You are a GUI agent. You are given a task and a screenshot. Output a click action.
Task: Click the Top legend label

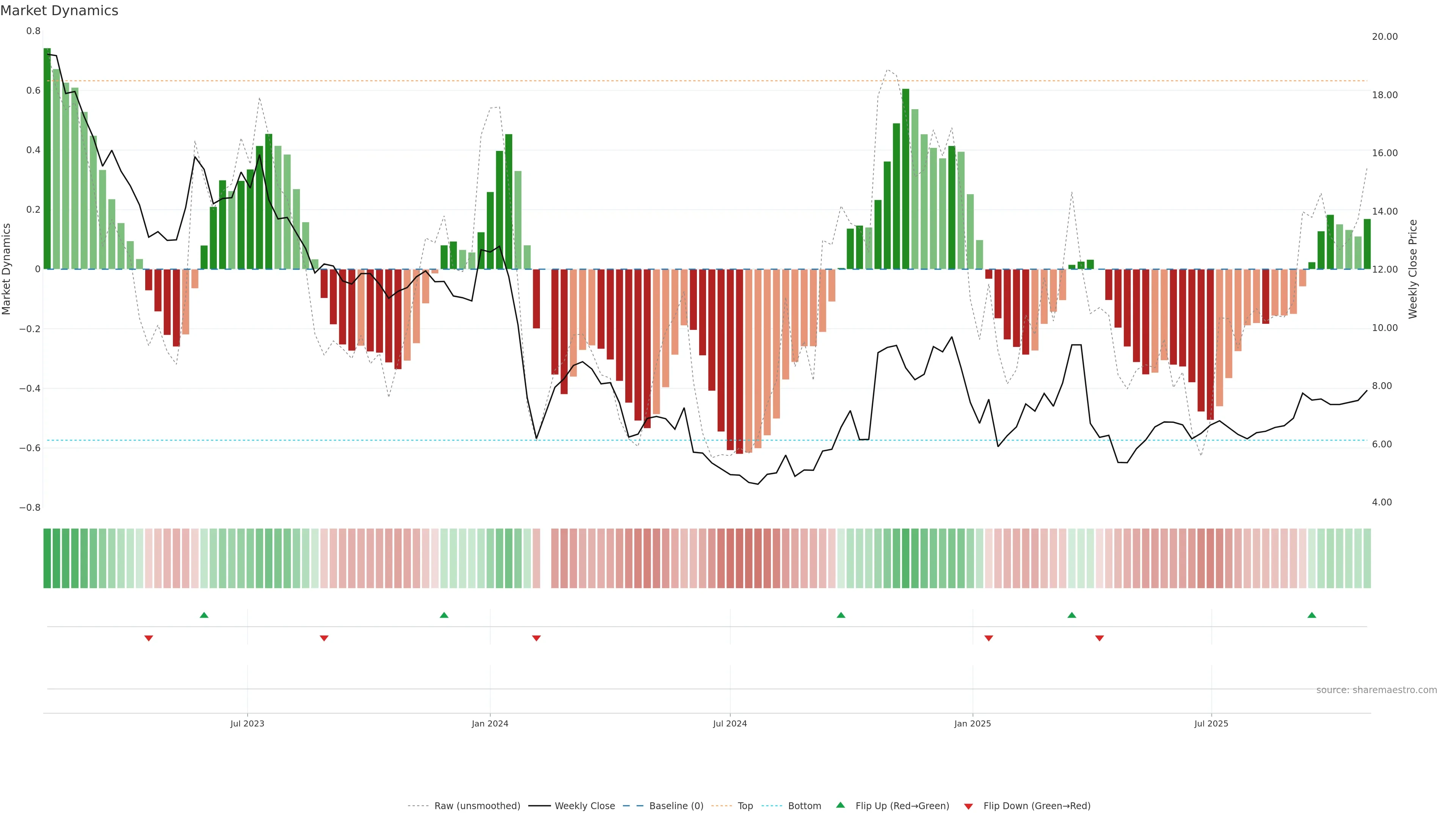click(x=745, y=805)
